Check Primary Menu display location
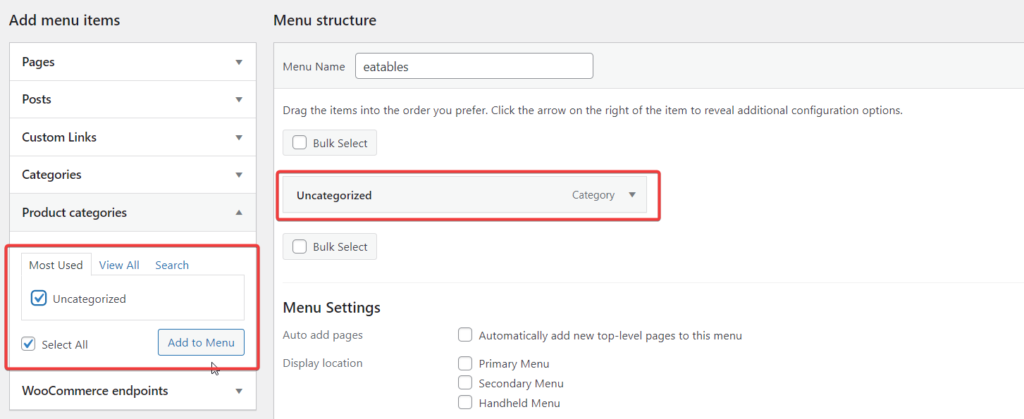The height and width of the screenshot is (419, 1024). [465, 363]
